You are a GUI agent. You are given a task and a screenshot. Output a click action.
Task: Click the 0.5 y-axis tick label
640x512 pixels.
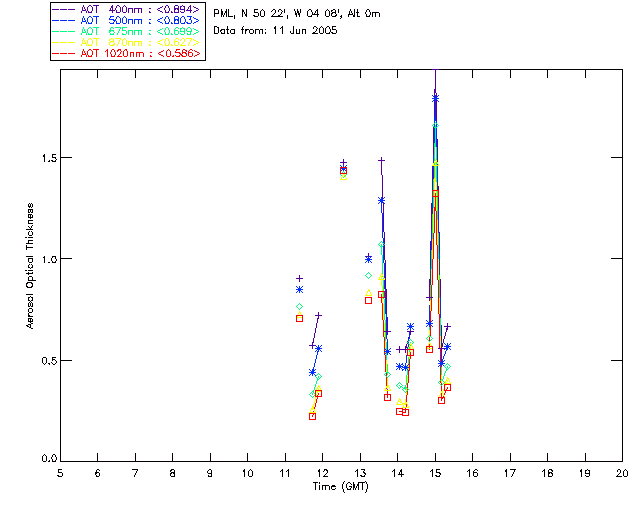tap(49, 361)
